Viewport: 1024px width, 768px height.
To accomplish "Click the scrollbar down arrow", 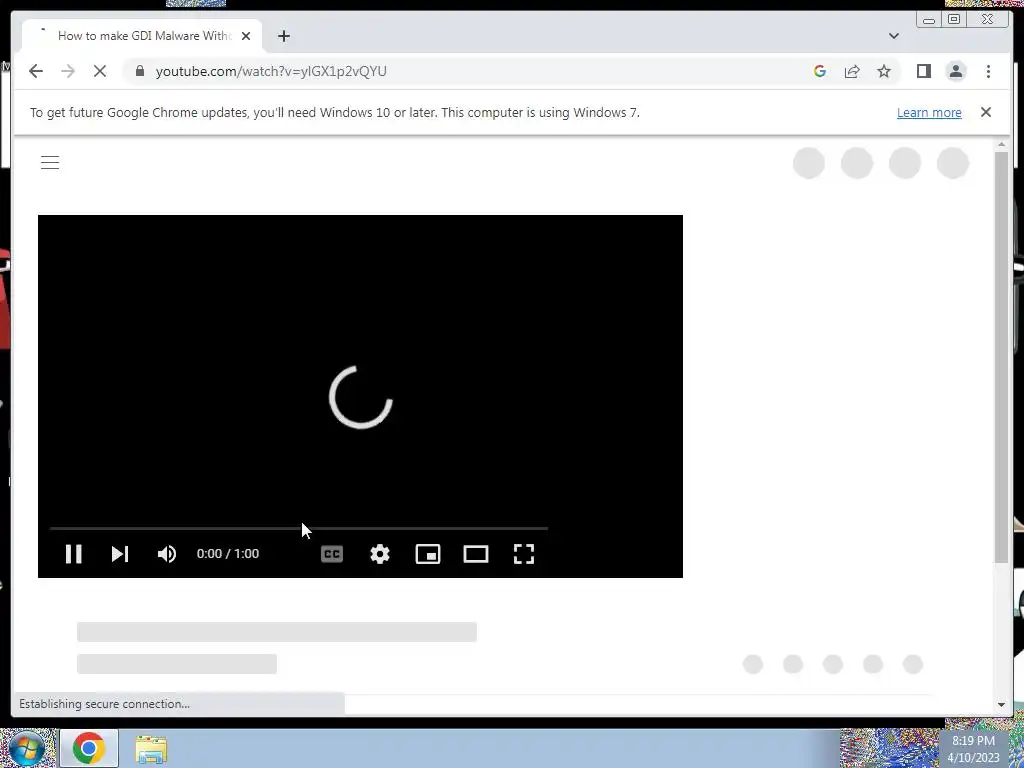I will pyautogui.click(x=1001, y=705).
